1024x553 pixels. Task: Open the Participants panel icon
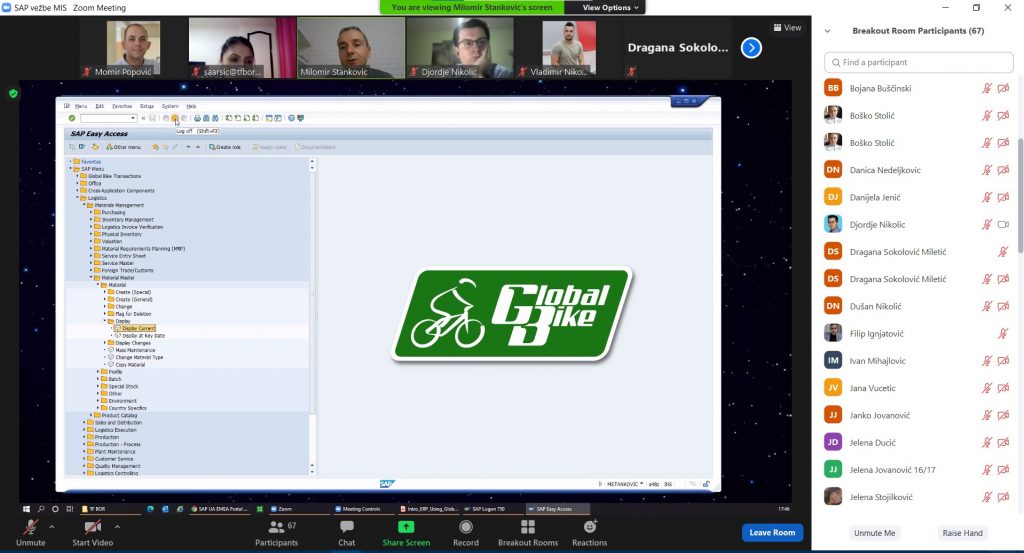(x=277, y=526)
